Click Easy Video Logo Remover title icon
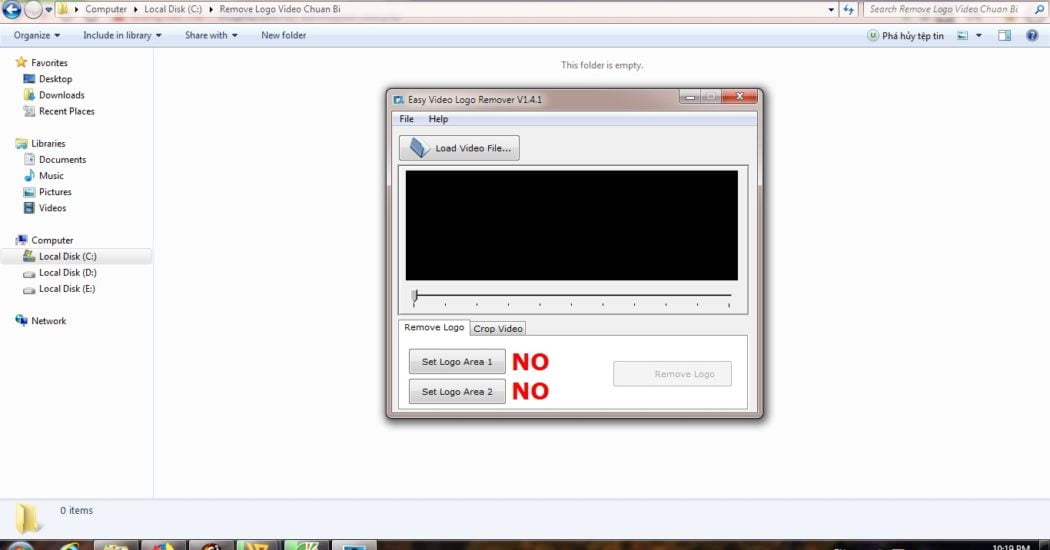This screenshot has height=550, width=1050. [398, 100]
